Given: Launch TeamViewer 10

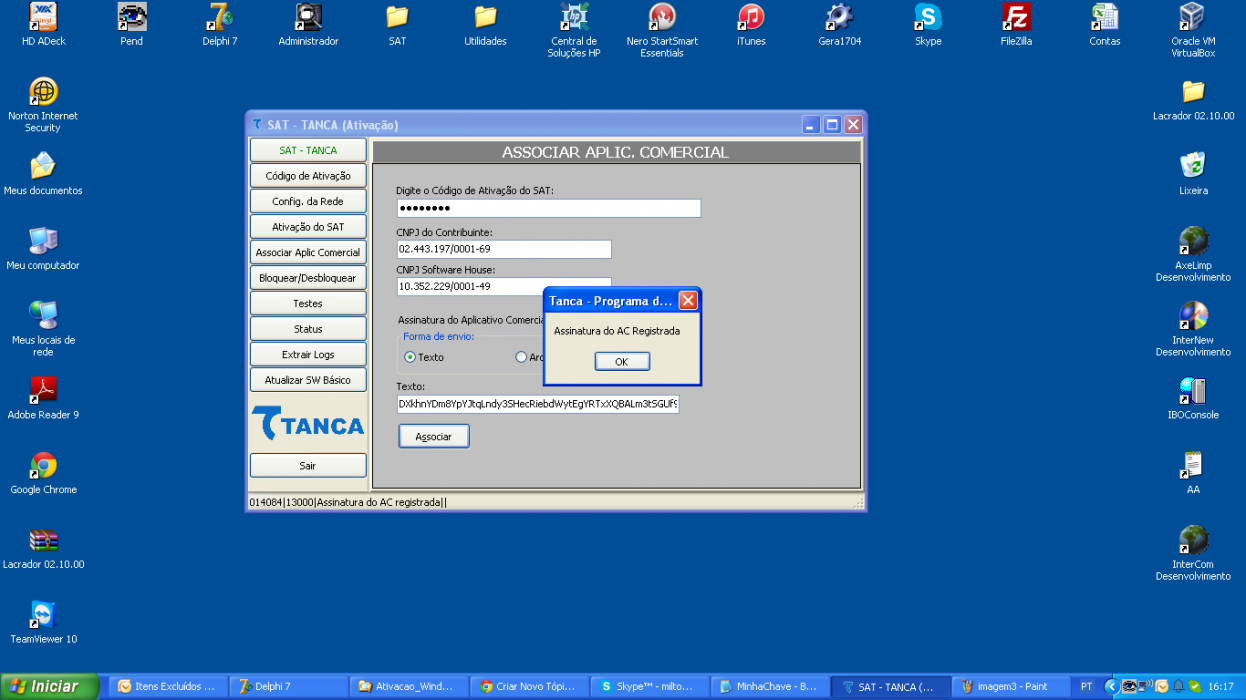Looking at the screenshot, I should click(x=43, y=614).
